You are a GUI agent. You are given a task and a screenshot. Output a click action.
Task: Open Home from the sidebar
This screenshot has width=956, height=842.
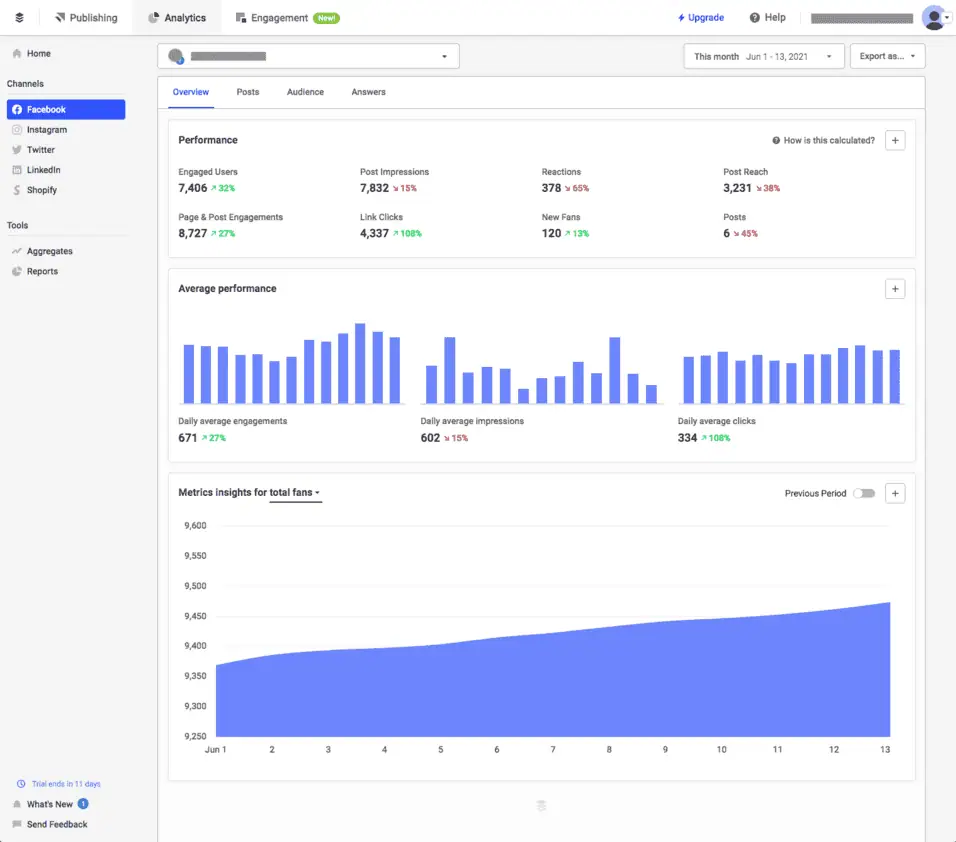[x=38, y=54]
